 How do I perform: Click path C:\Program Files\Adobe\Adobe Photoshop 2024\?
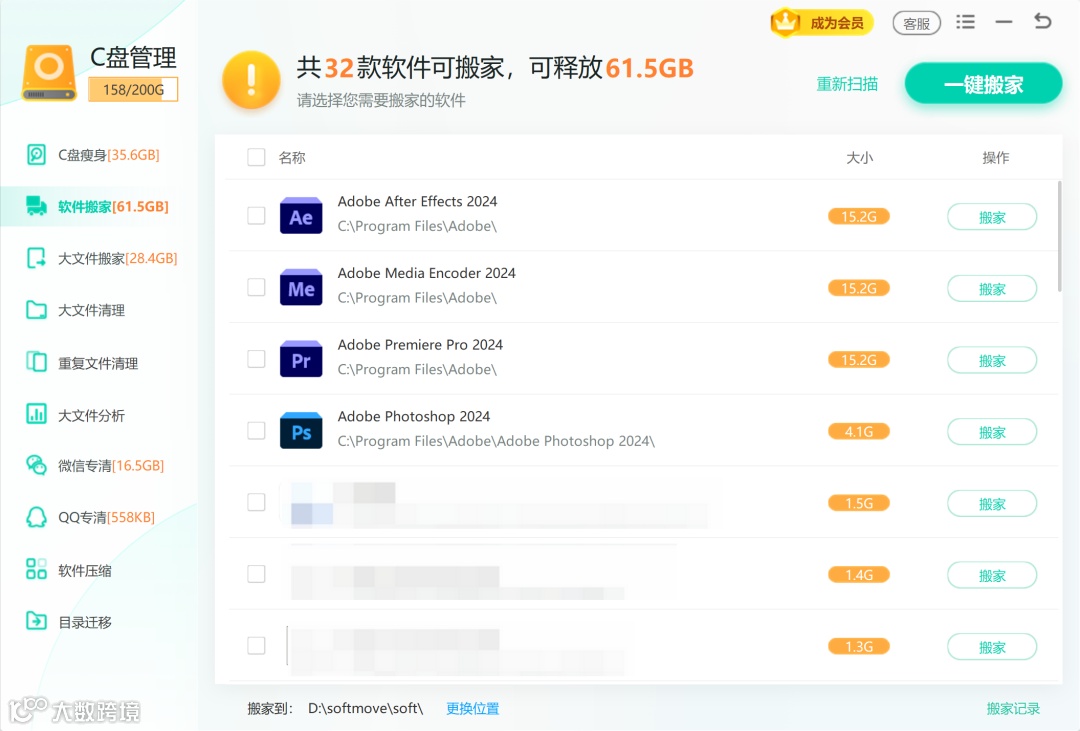click(x=496, y=441)
